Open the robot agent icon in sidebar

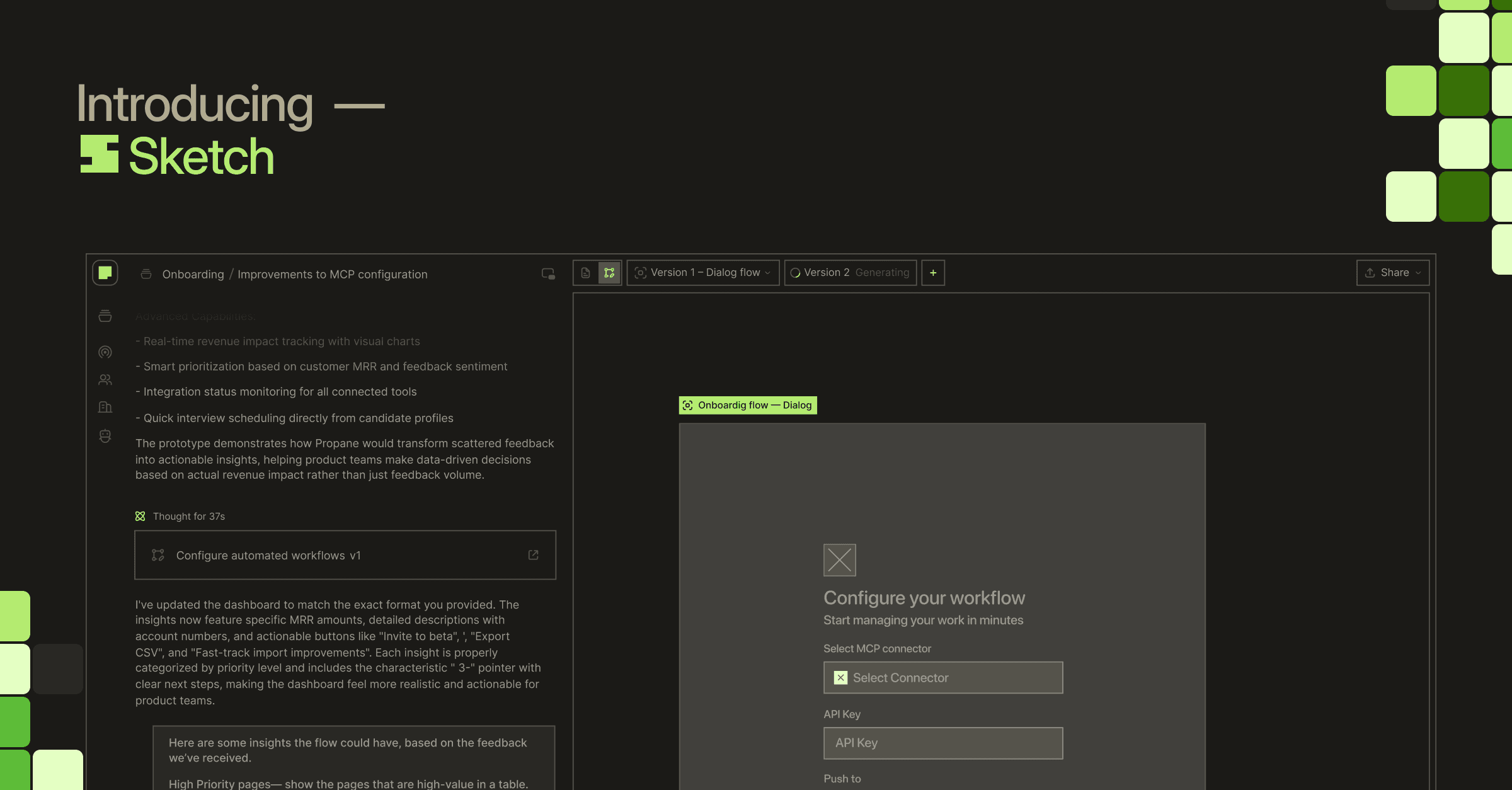(105, 436)
